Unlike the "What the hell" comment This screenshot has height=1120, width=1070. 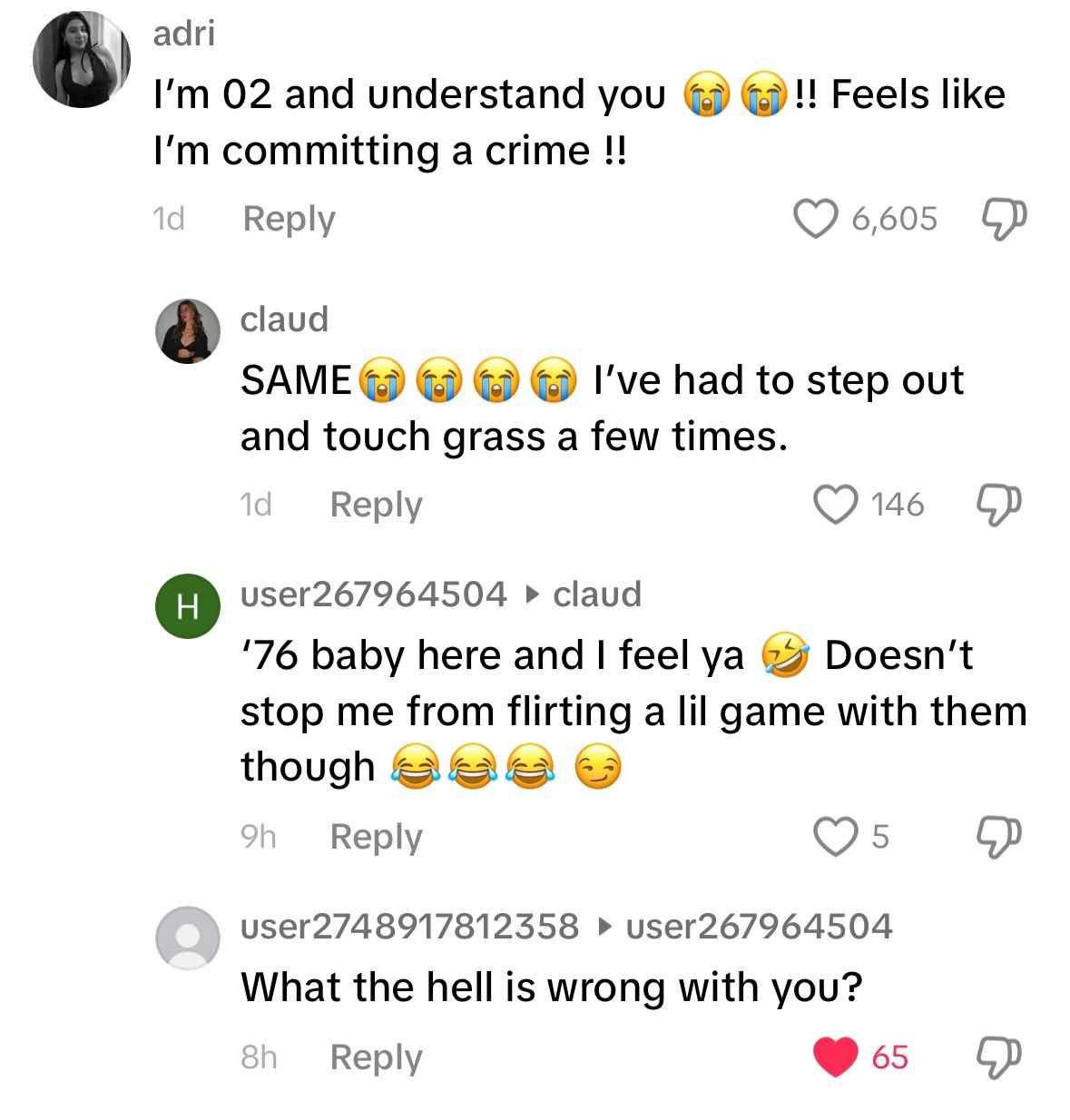click(x=835, y=1056)
